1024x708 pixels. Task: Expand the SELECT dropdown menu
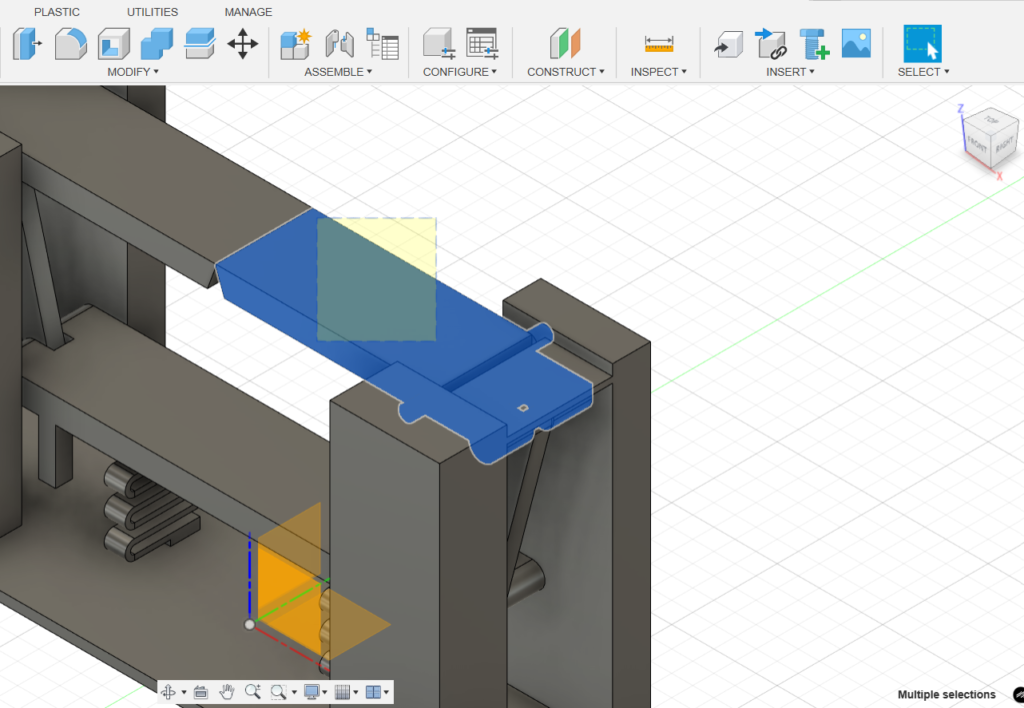(x=923, y=72)
